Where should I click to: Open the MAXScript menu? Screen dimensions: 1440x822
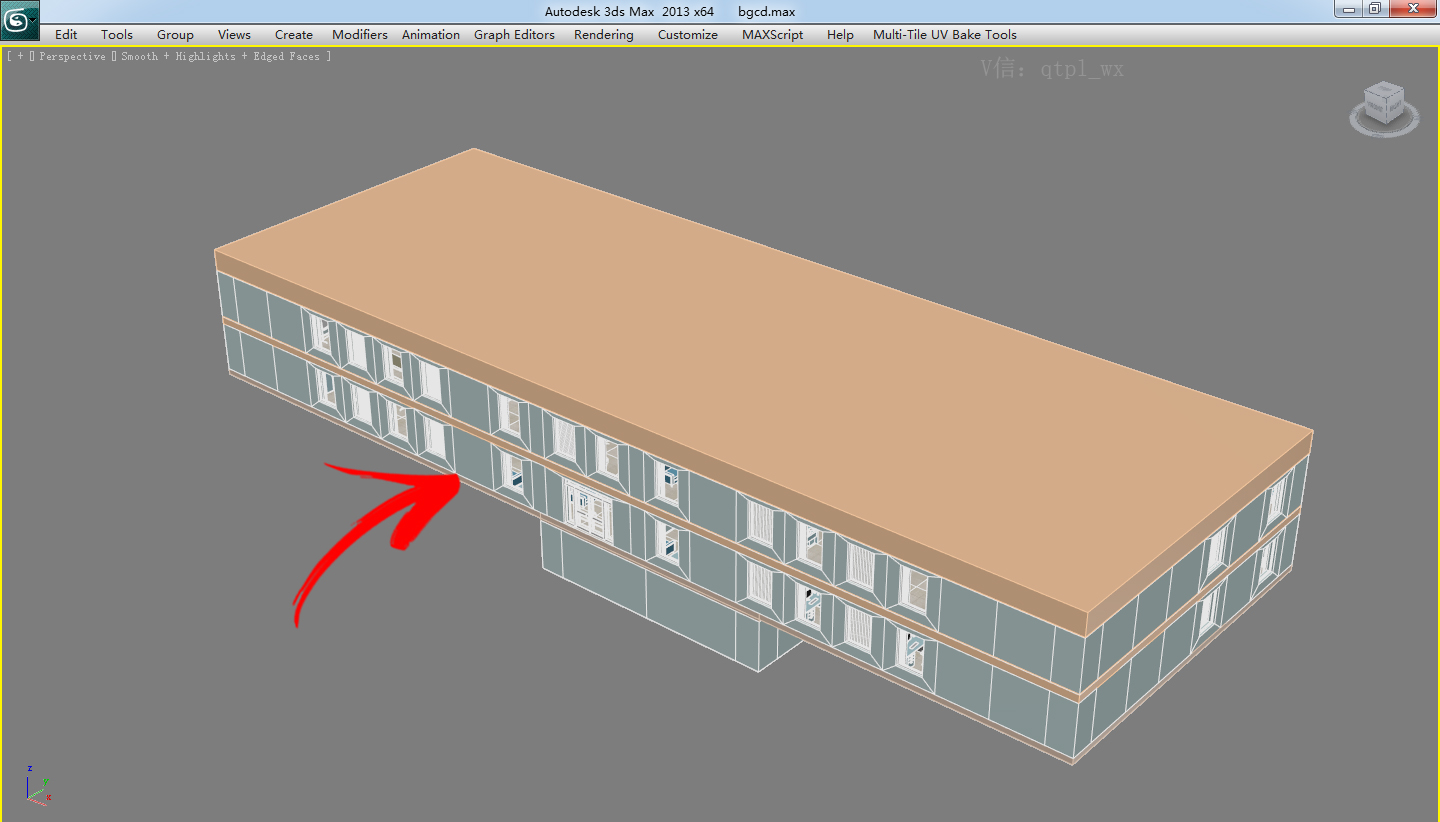click(772, 34)
